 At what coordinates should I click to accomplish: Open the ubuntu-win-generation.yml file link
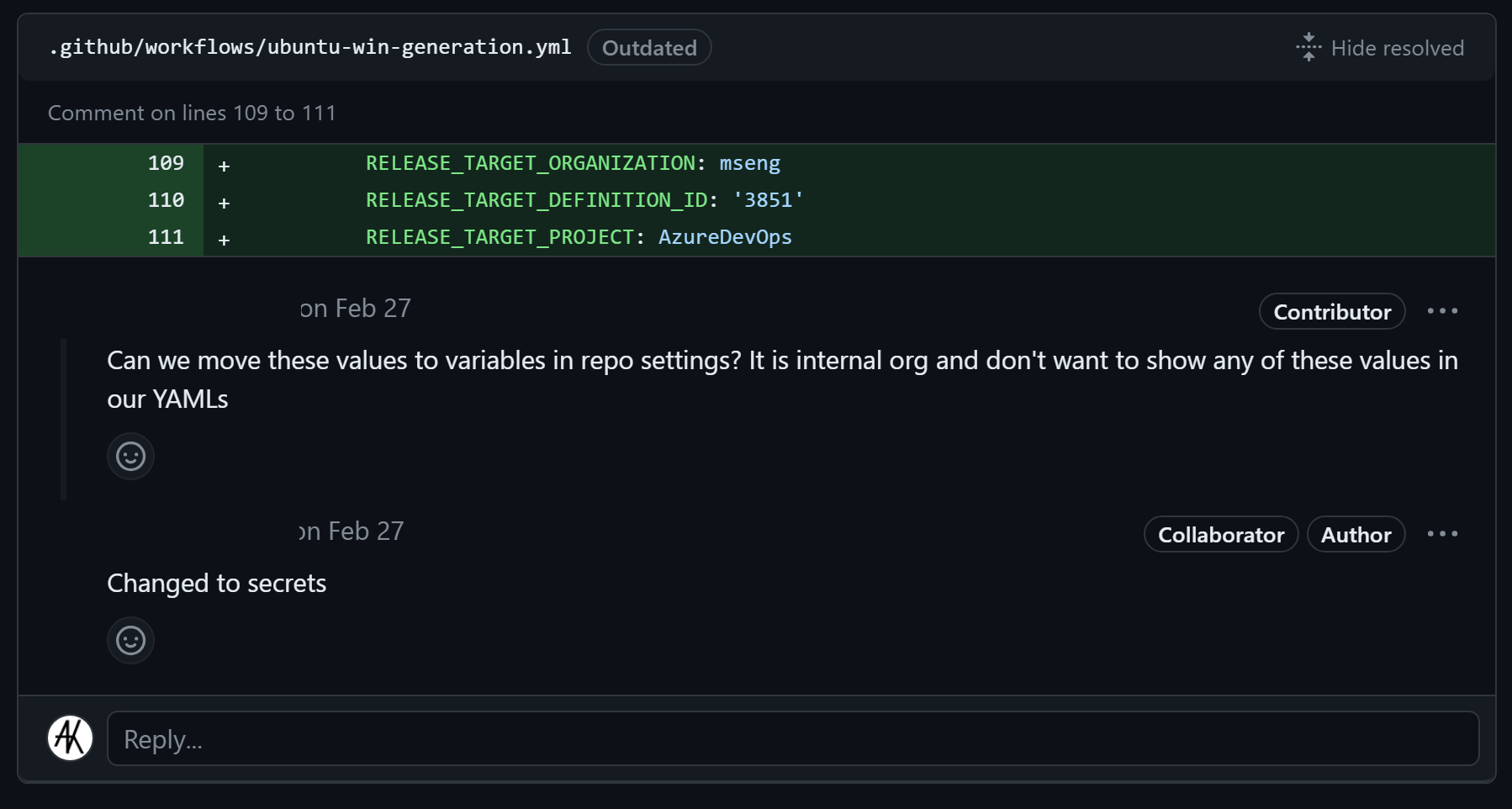310,47
